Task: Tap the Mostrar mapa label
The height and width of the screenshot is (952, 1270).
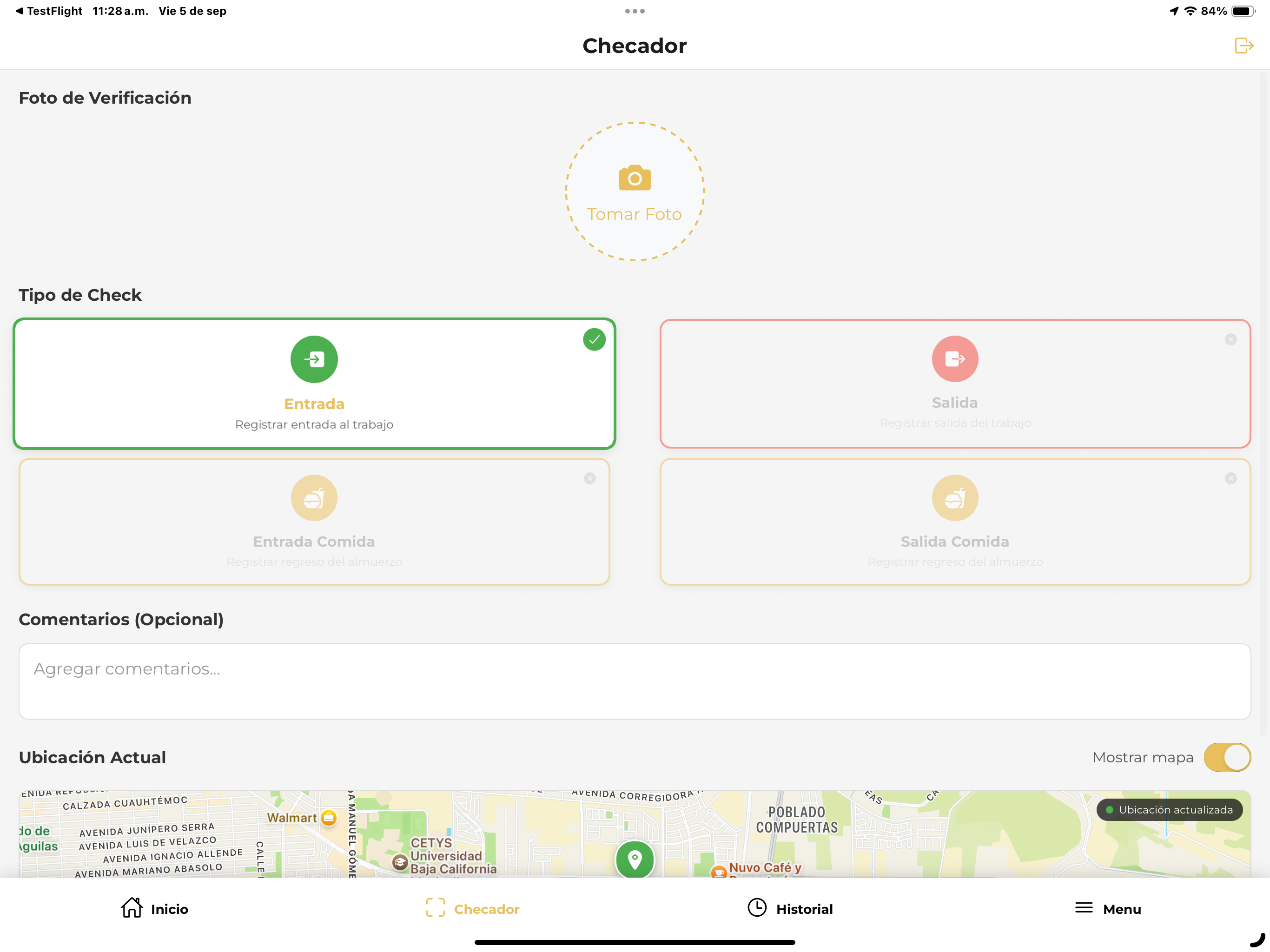Action: click(1143, 757)
